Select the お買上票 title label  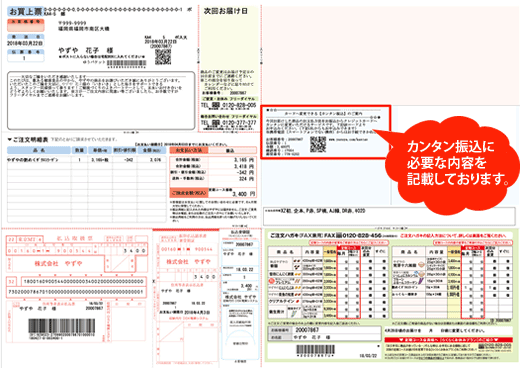25,11
